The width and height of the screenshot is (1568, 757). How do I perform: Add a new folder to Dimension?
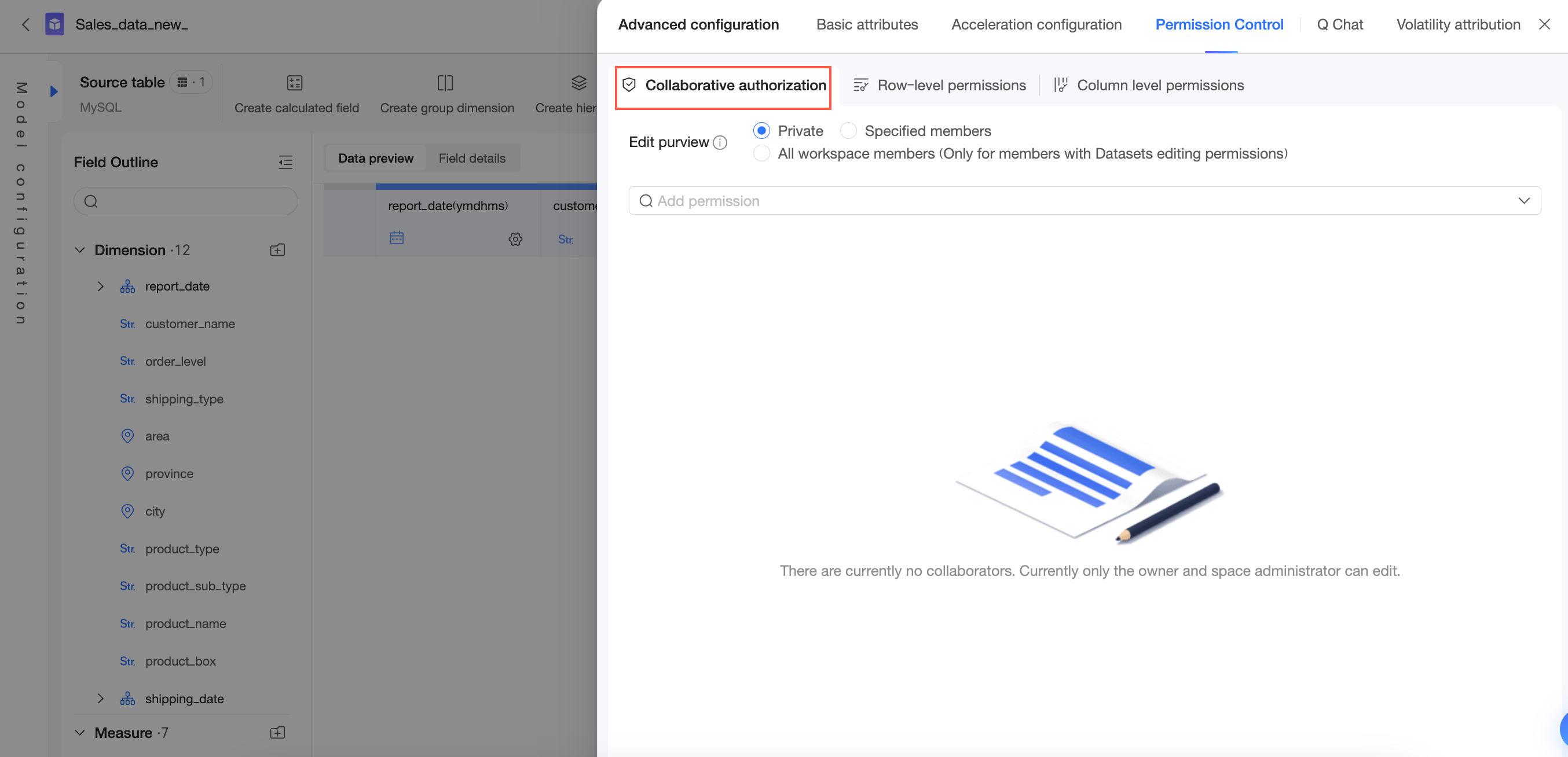277,250
